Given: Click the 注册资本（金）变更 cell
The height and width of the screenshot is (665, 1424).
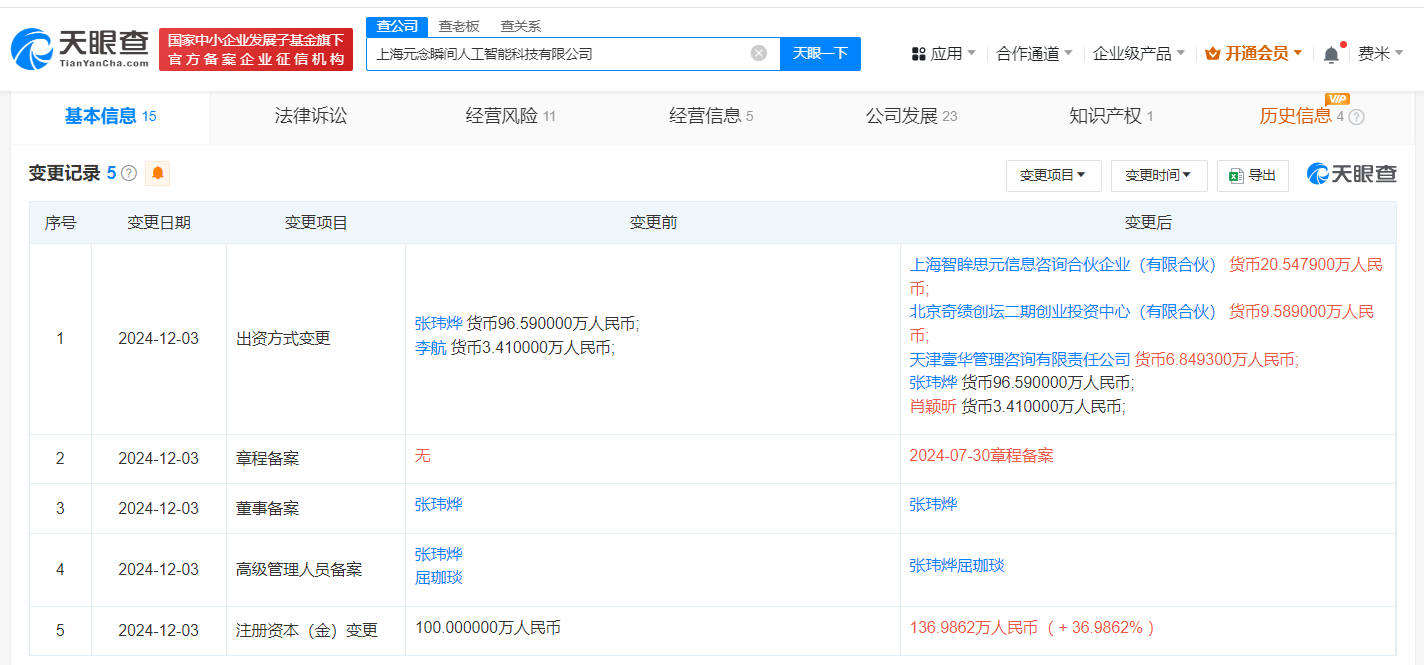Looking at the screenshot, I should coord(316,631).
